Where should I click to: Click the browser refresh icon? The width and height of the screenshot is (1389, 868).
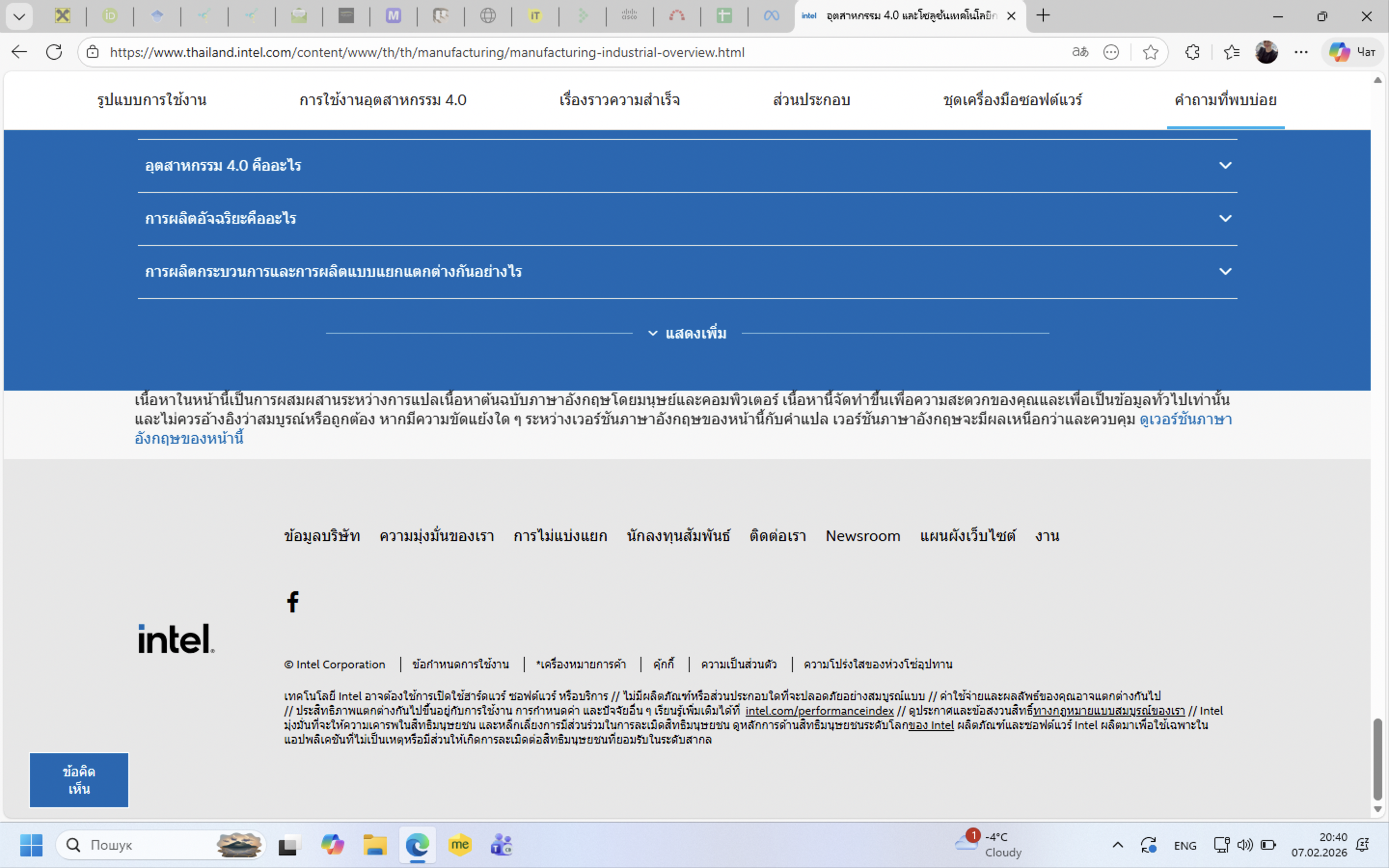tap(54, 52)
